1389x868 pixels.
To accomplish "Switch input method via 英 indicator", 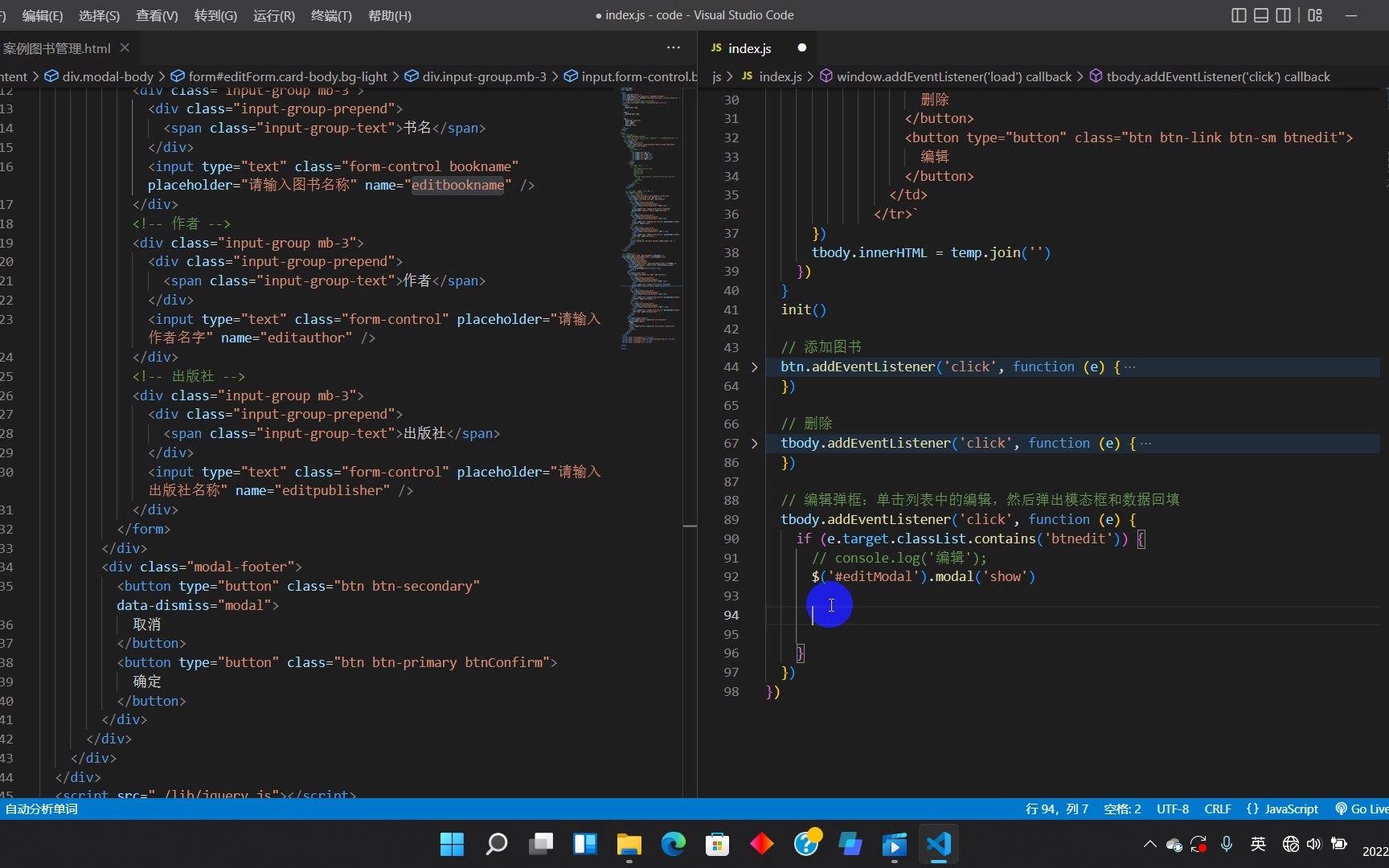I will click(x=1258, y=844).
